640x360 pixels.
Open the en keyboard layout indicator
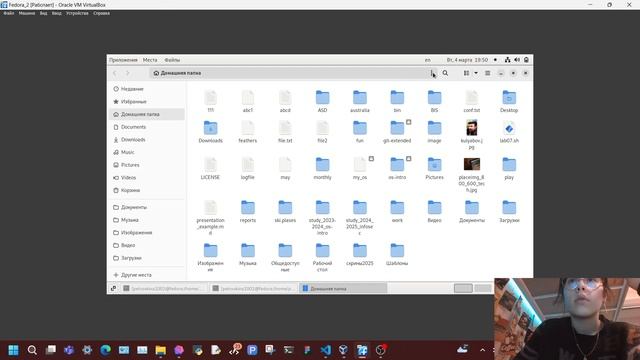(x=427, y=60)
